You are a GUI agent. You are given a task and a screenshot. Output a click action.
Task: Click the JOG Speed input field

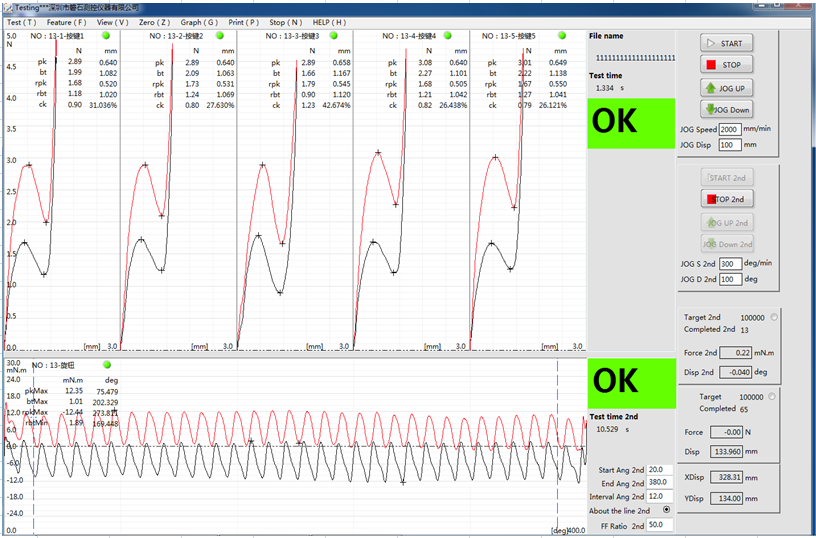(x=730, y=130)
